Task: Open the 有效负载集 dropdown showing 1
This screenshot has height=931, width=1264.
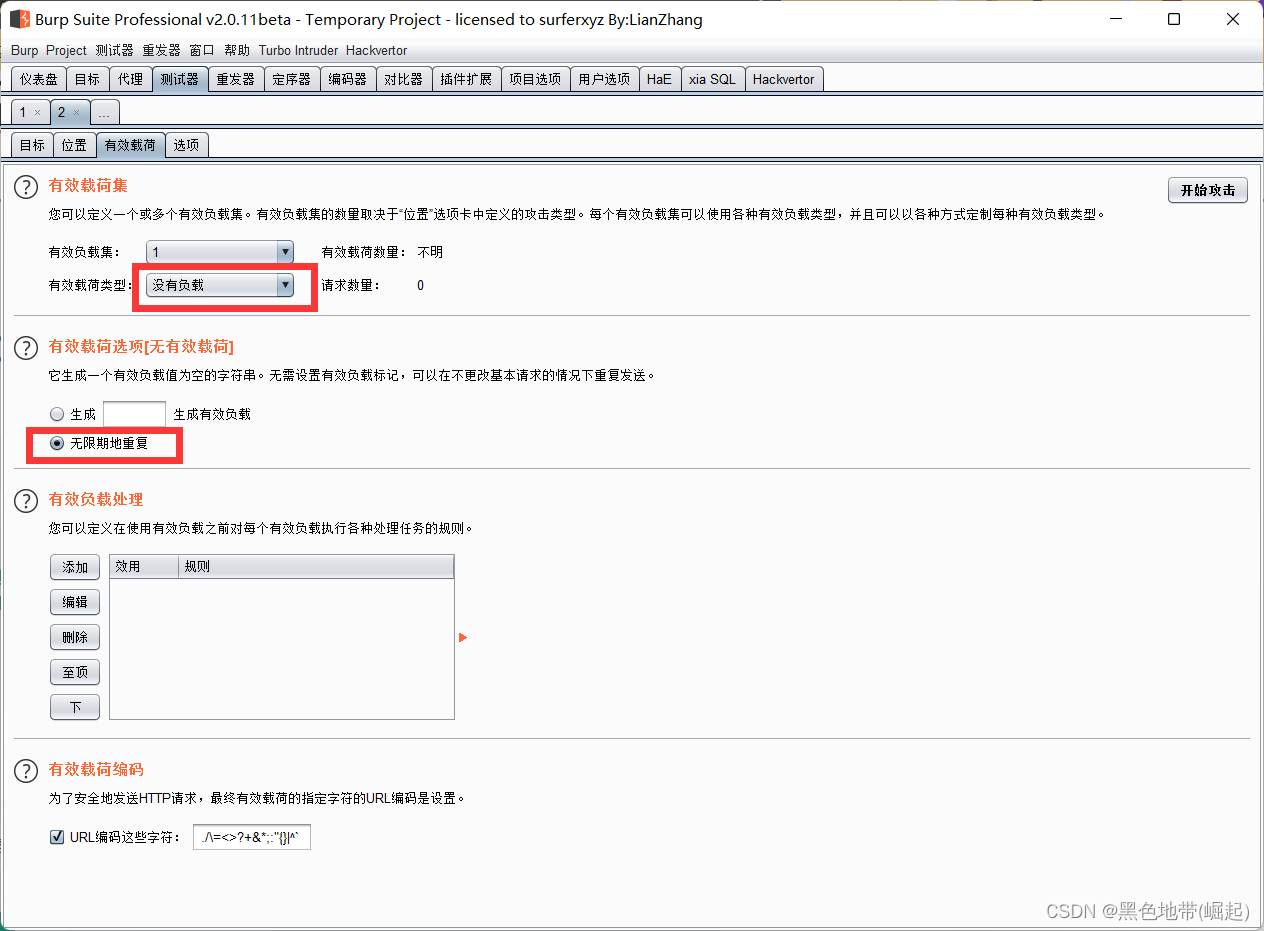Action: pyautogui.click(x=220, y=252)
